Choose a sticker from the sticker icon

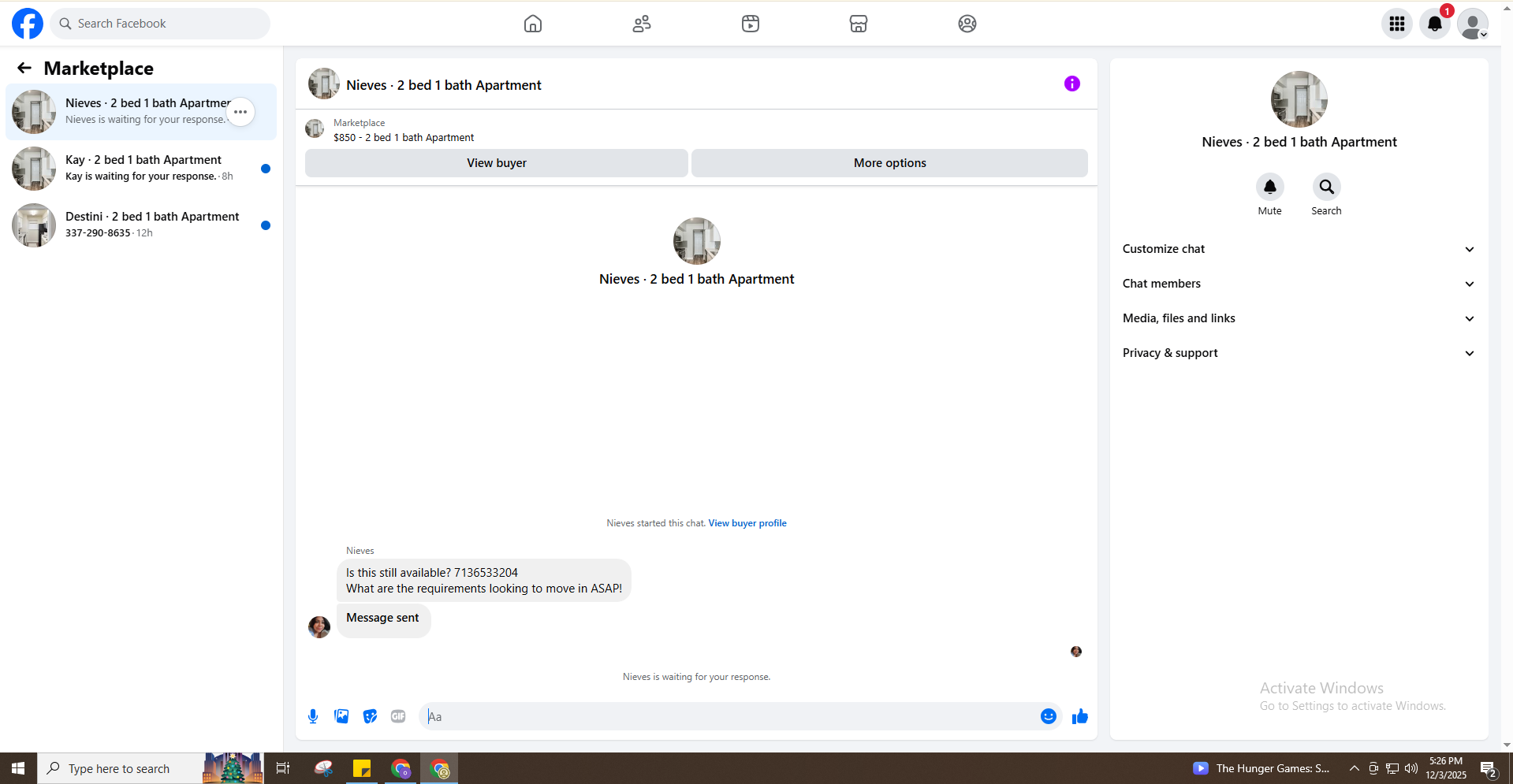tap(370, 716)
